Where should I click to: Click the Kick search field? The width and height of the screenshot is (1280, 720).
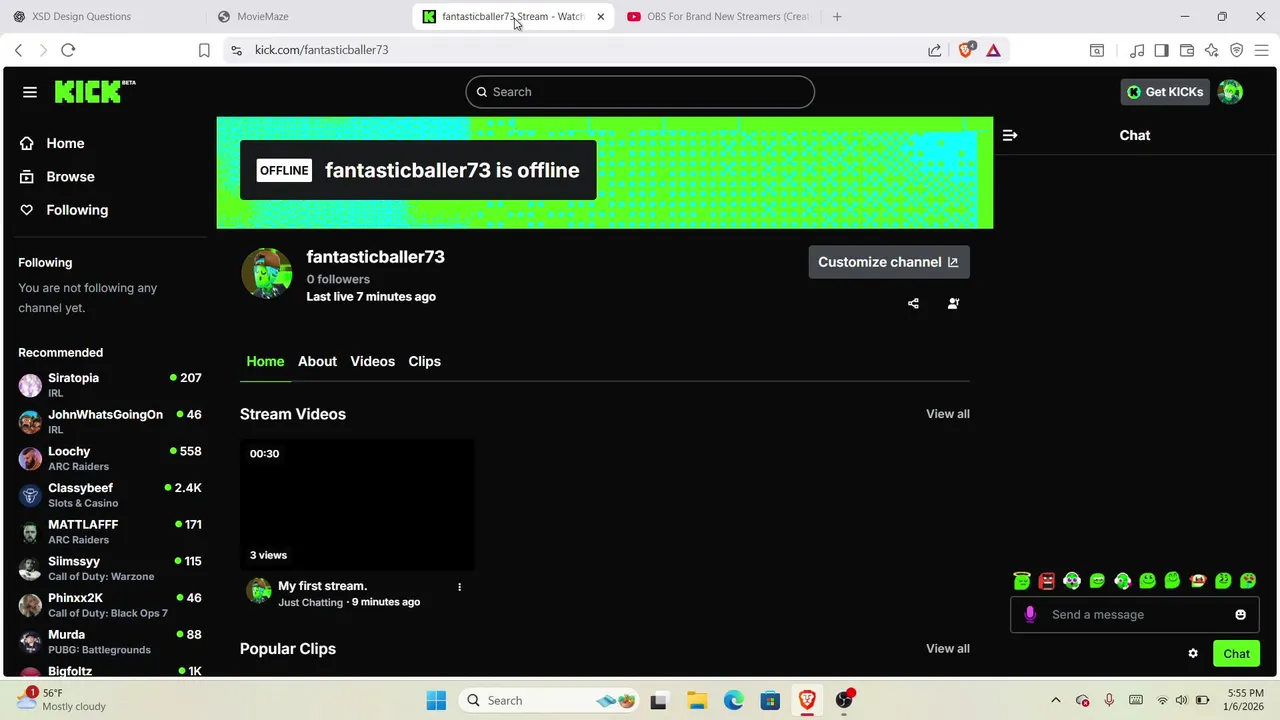pos(640,92)
